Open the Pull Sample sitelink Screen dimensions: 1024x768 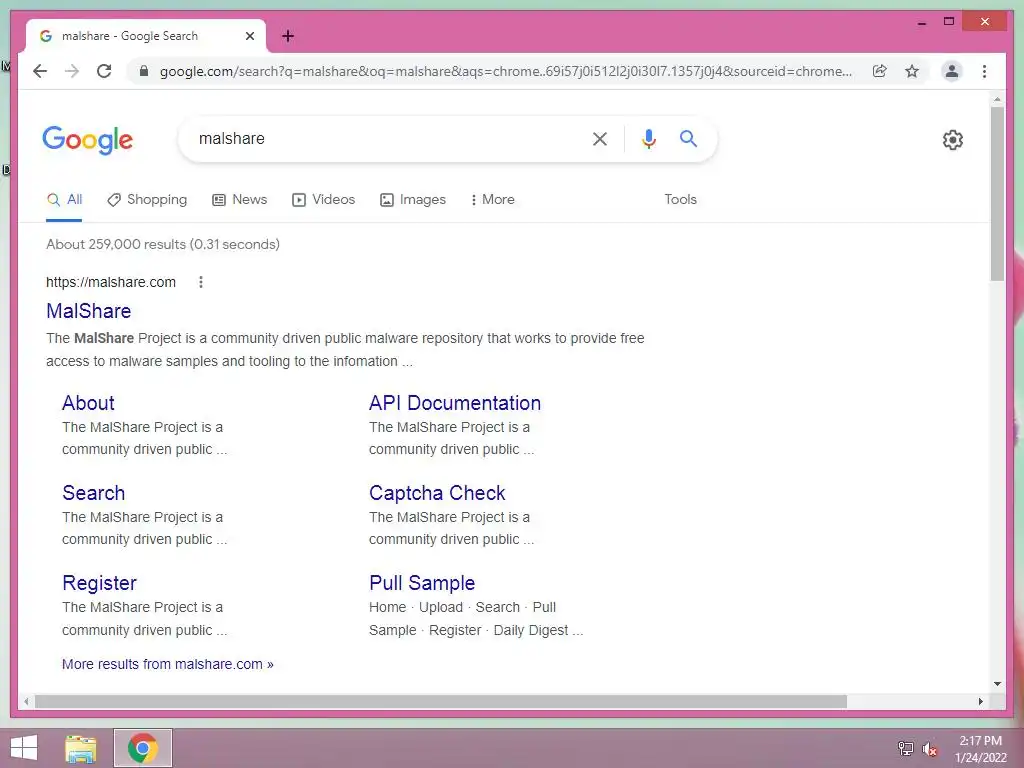[x=422, y=583]
